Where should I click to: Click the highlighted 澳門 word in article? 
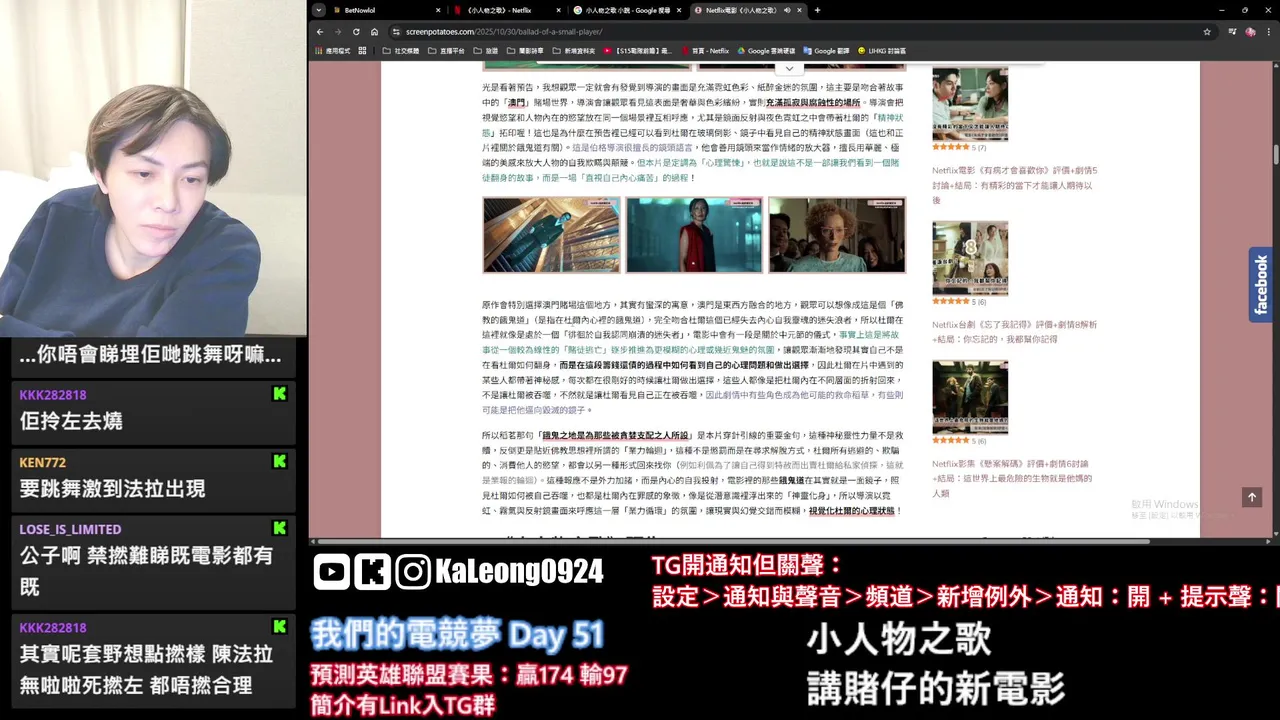tap(517, 103)
